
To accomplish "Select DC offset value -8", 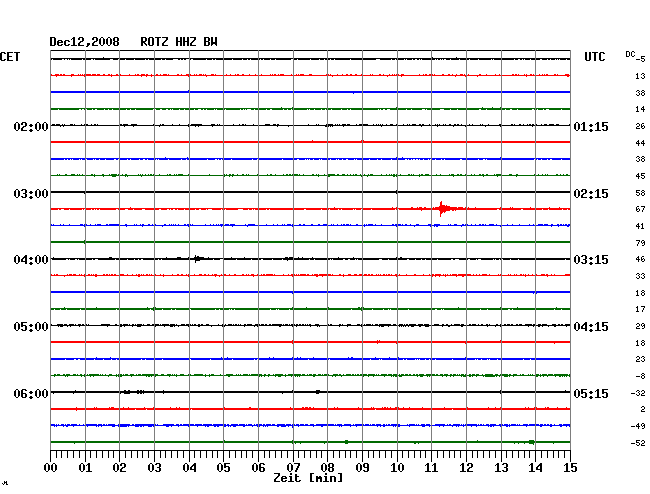I will click(640, 376).
